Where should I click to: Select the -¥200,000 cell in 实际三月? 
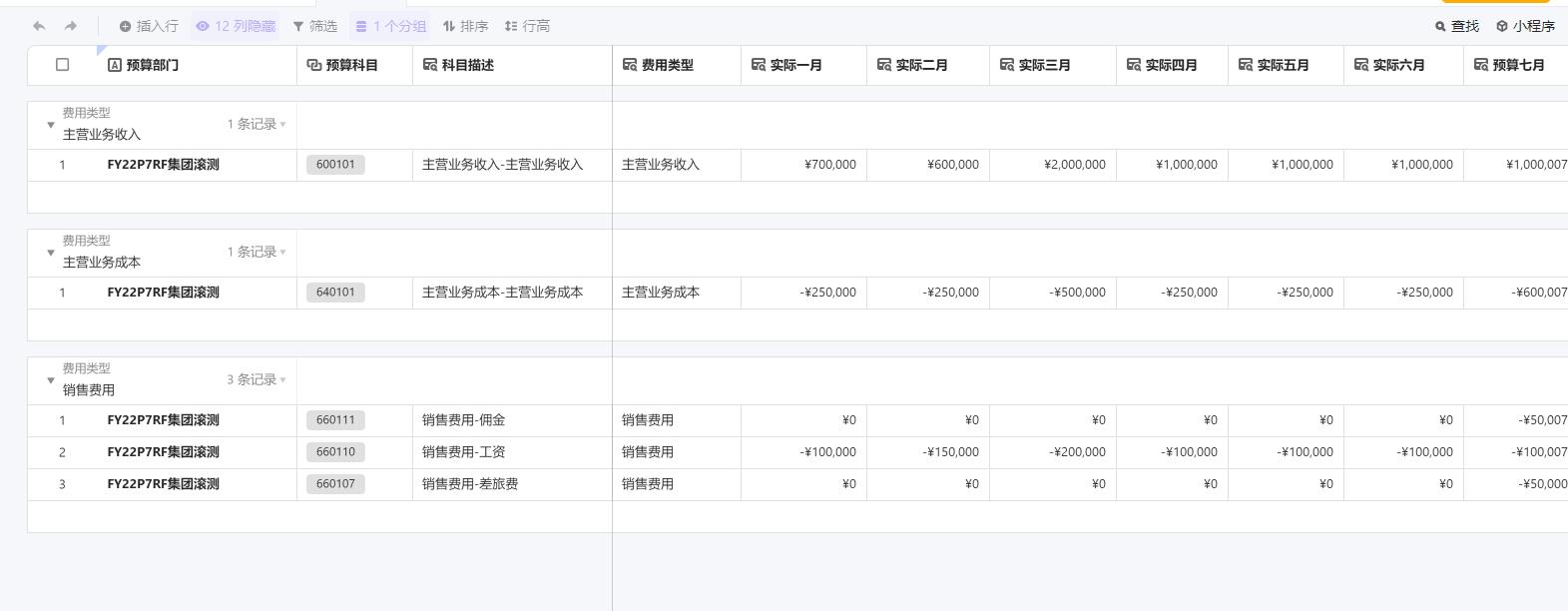click(x=1053, y=452)
